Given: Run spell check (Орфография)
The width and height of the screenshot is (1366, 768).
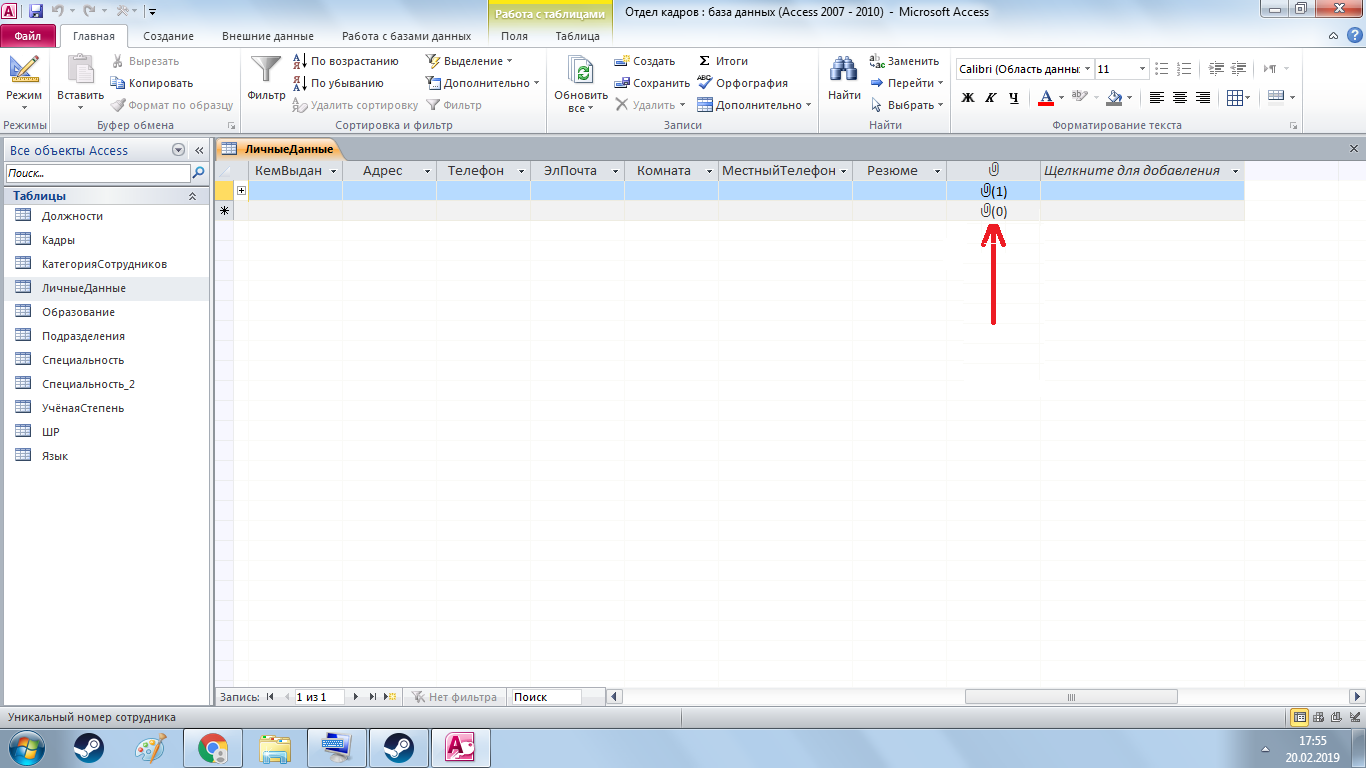Looking at the screenshot, I should [x=742, y=83].
